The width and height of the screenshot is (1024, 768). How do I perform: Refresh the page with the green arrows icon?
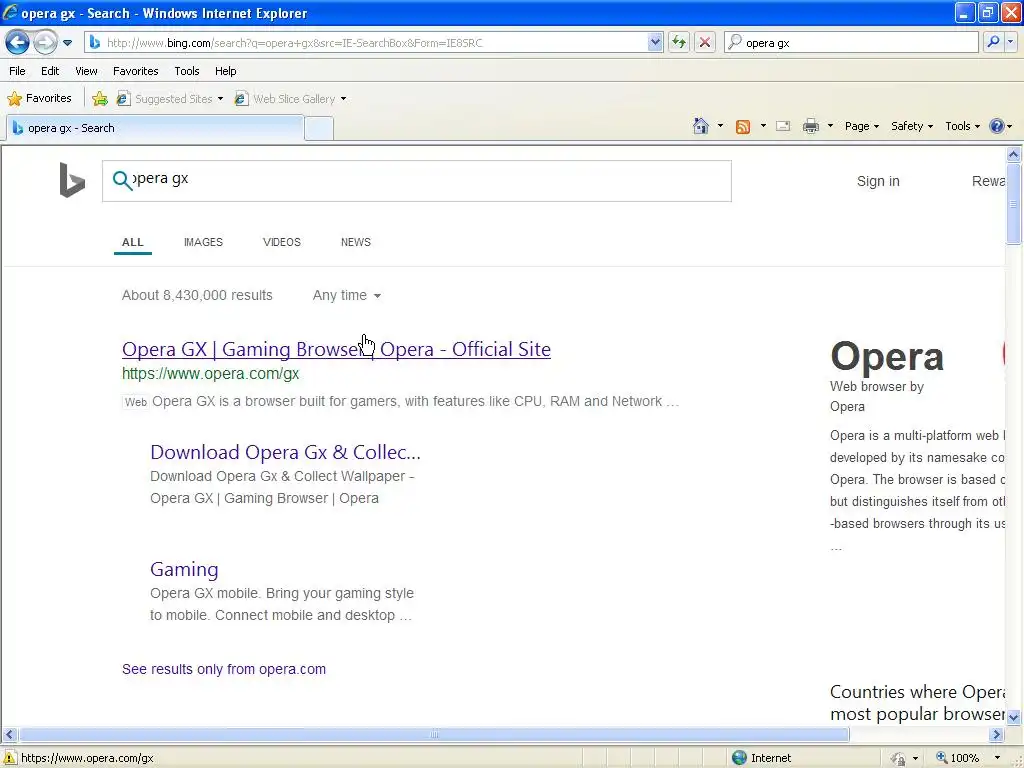pos(679,43)
